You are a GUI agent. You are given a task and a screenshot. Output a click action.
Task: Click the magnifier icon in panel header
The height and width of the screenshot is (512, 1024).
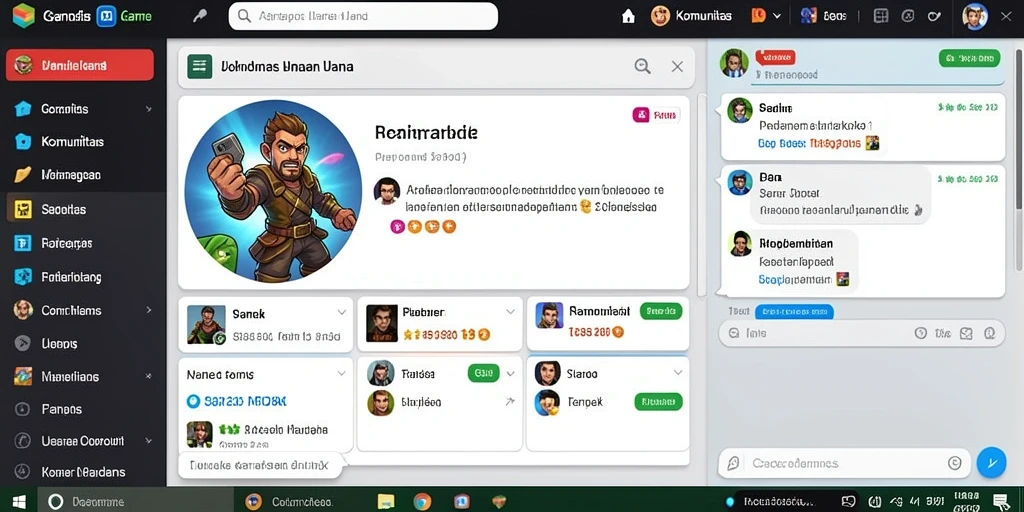pos(643,66)
